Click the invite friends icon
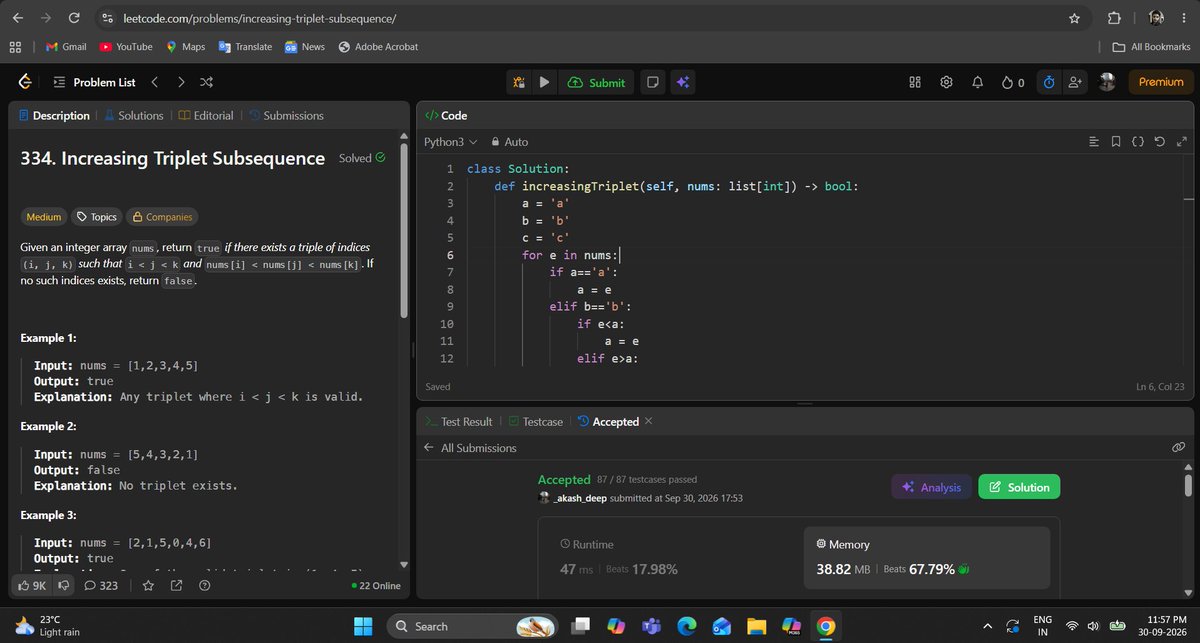This screenshot has height=643, width=1200. click(x=1075, y=83)
